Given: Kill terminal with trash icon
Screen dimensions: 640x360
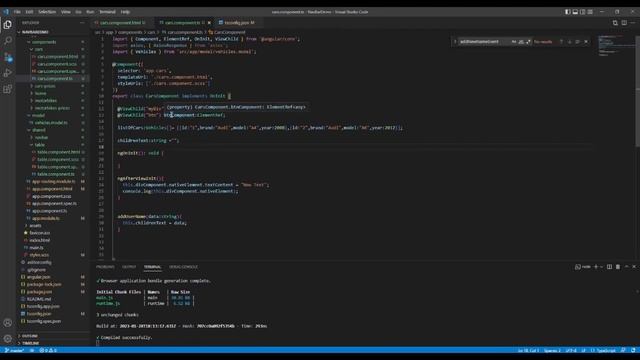Looking at the screenshot, I should (x=618, y=267).
